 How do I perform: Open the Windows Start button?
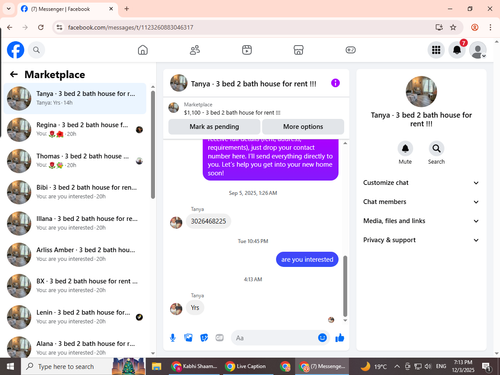tap(10, 367)
